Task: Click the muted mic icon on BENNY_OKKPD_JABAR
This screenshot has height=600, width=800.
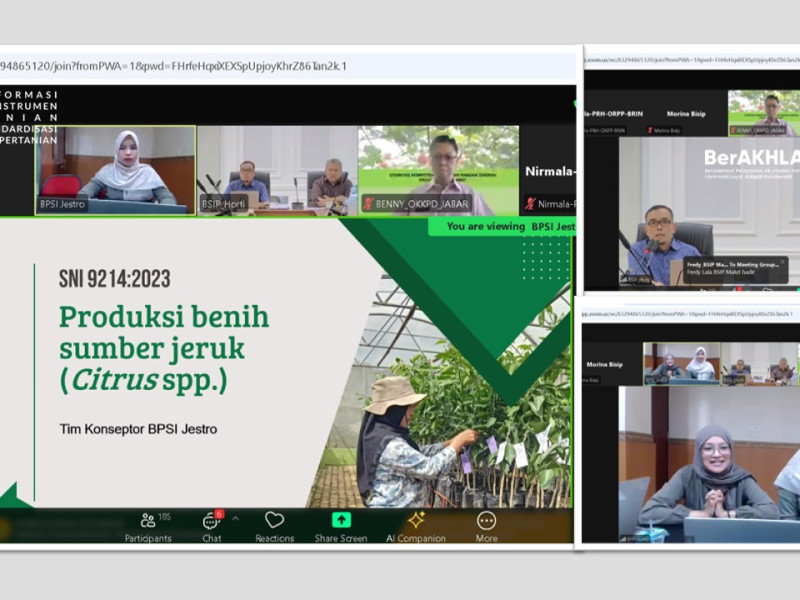Action: click(368, 204)
